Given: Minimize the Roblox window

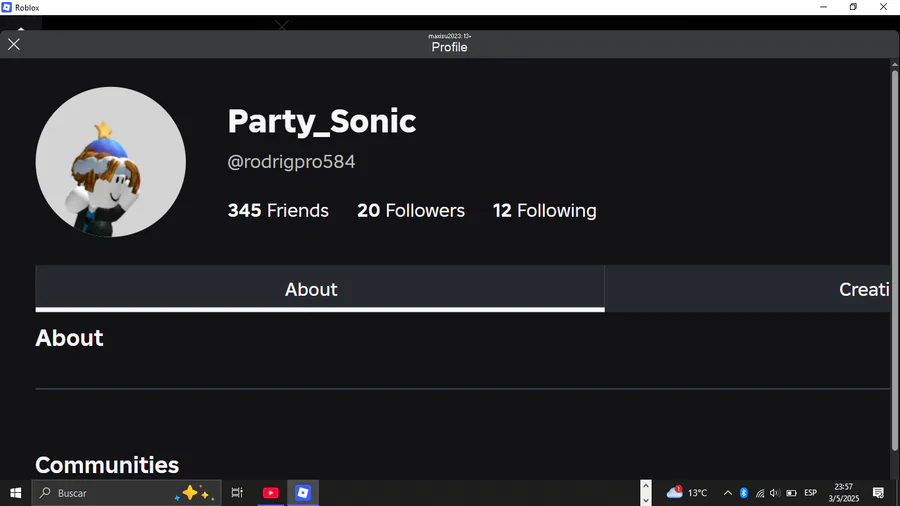Looking at the screenshot, I should click(x=824, y=7).
